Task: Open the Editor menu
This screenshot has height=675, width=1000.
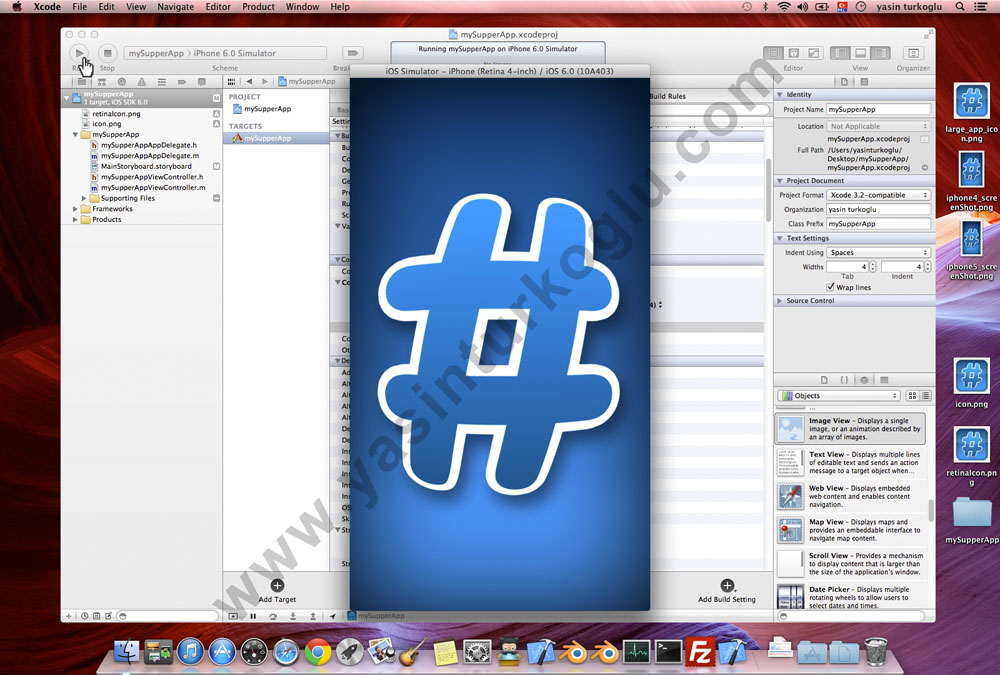Action: [x=218, y=7]
